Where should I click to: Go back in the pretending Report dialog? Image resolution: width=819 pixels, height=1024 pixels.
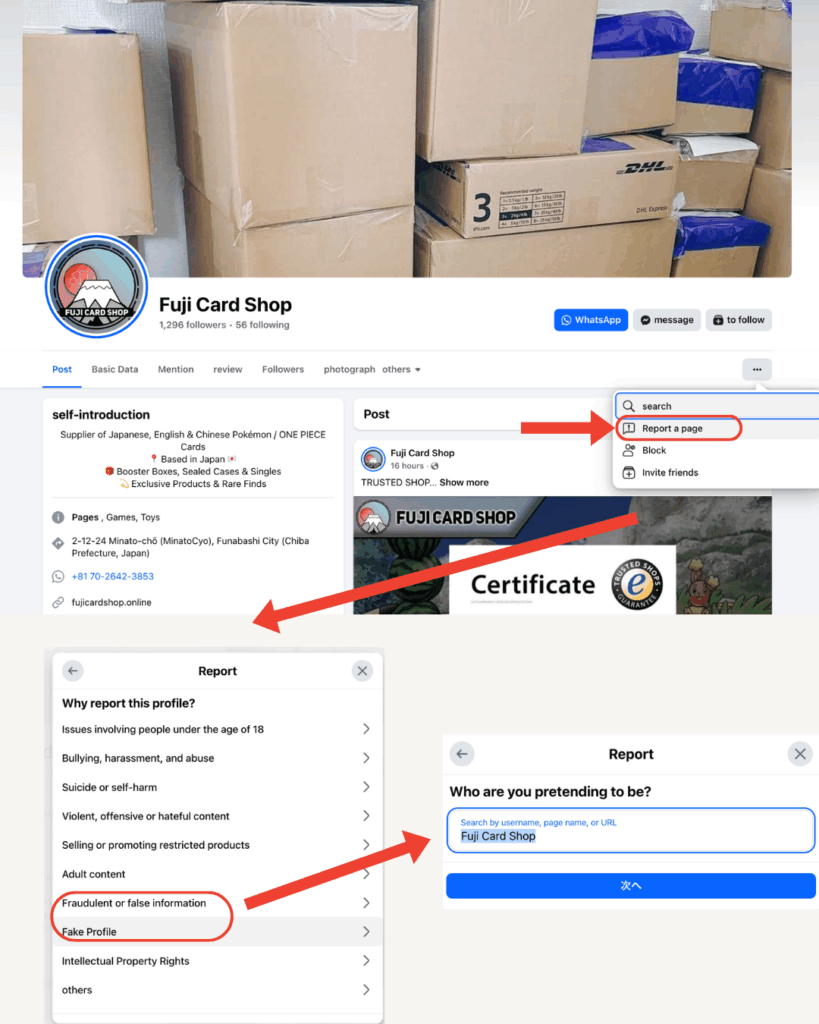[462, 754]
